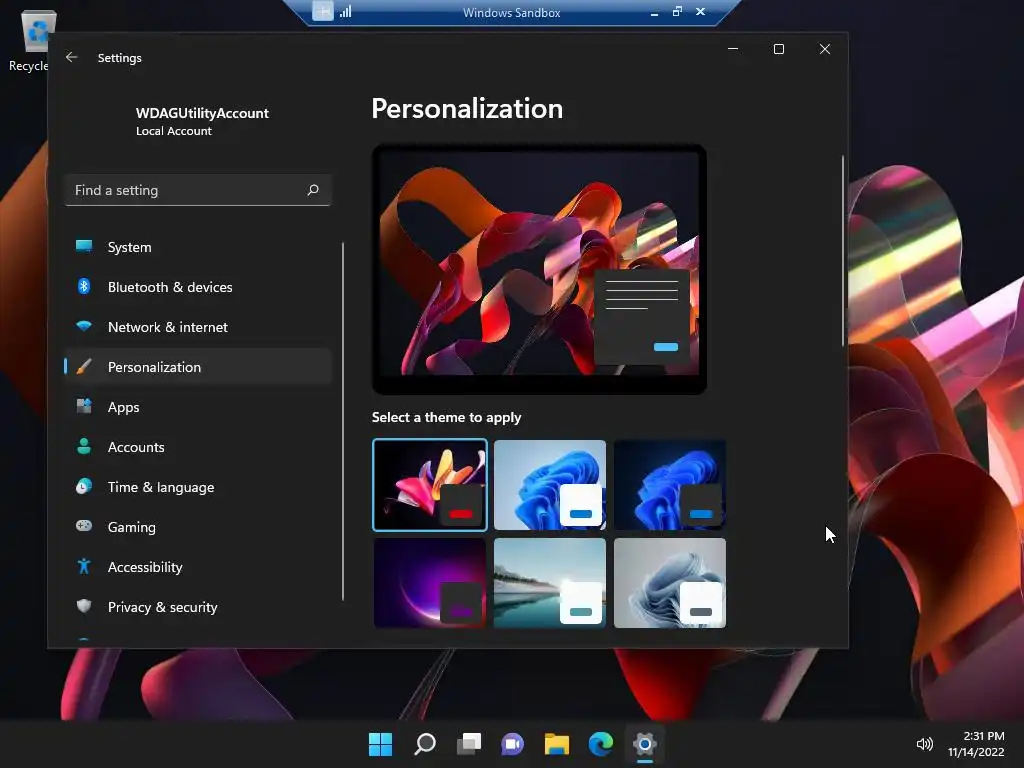Click the back arrow in Settings

[x=72, y=57]
